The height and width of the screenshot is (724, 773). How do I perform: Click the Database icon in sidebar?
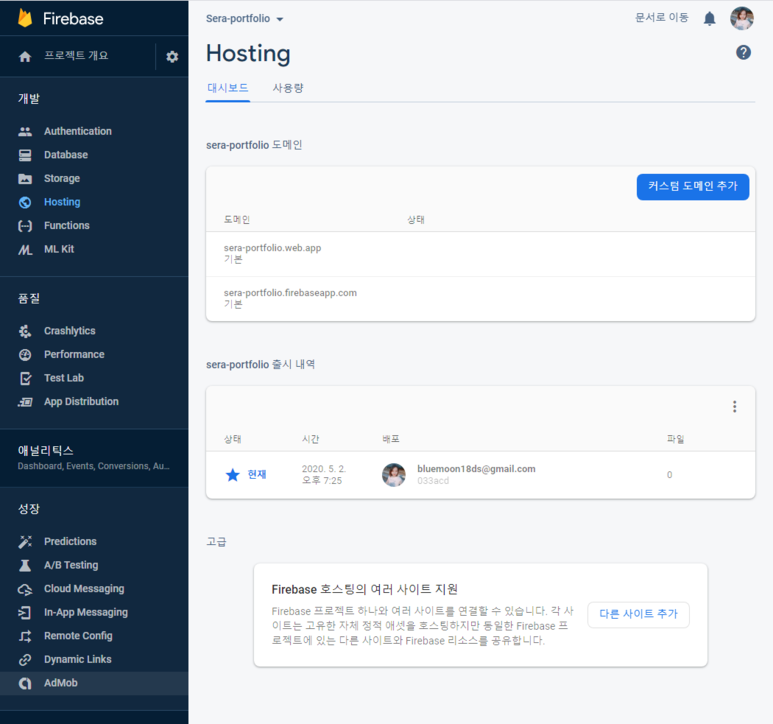[25, 155]
